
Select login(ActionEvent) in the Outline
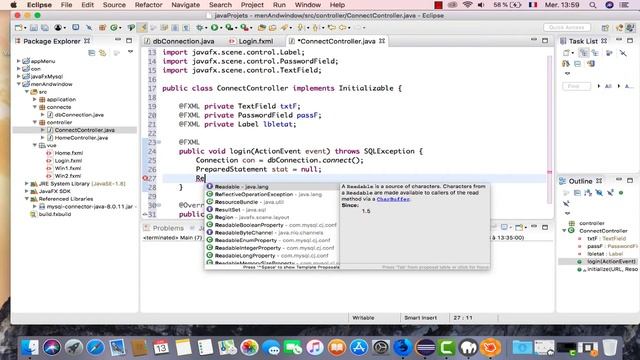click(611, 261)
